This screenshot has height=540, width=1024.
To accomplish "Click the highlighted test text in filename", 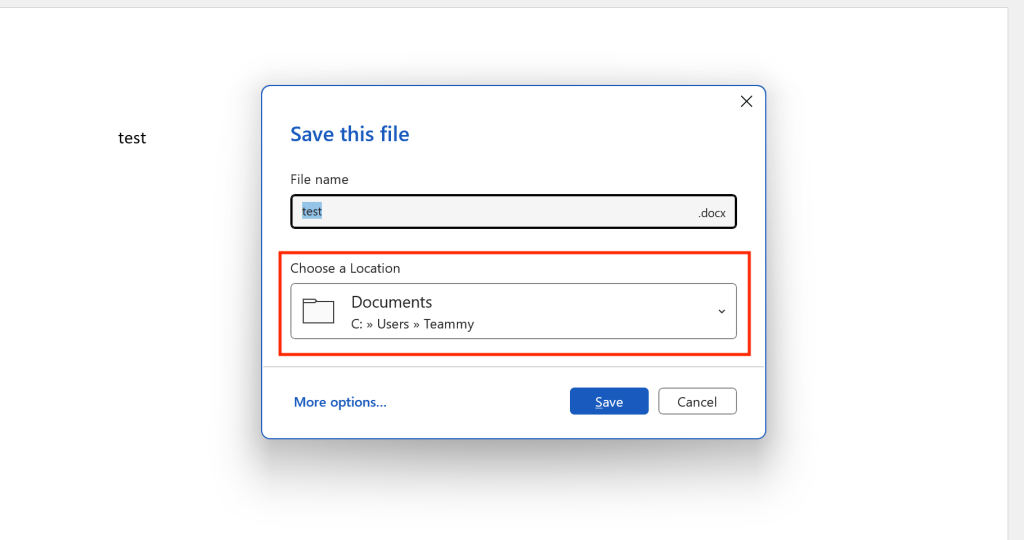I will point(312,212).
